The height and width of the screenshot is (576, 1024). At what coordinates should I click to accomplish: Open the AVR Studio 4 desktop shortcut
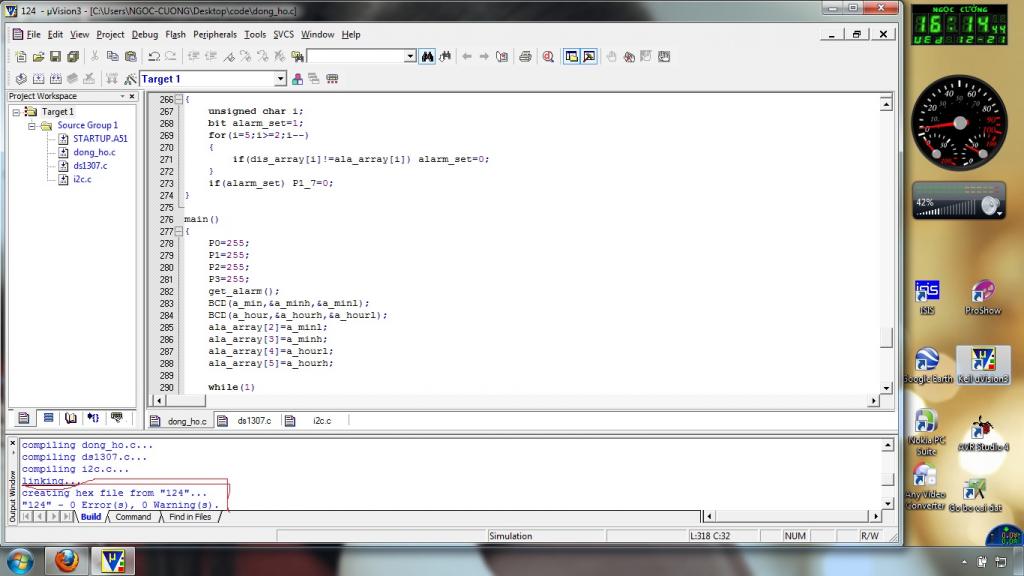(x=984, y=434)
